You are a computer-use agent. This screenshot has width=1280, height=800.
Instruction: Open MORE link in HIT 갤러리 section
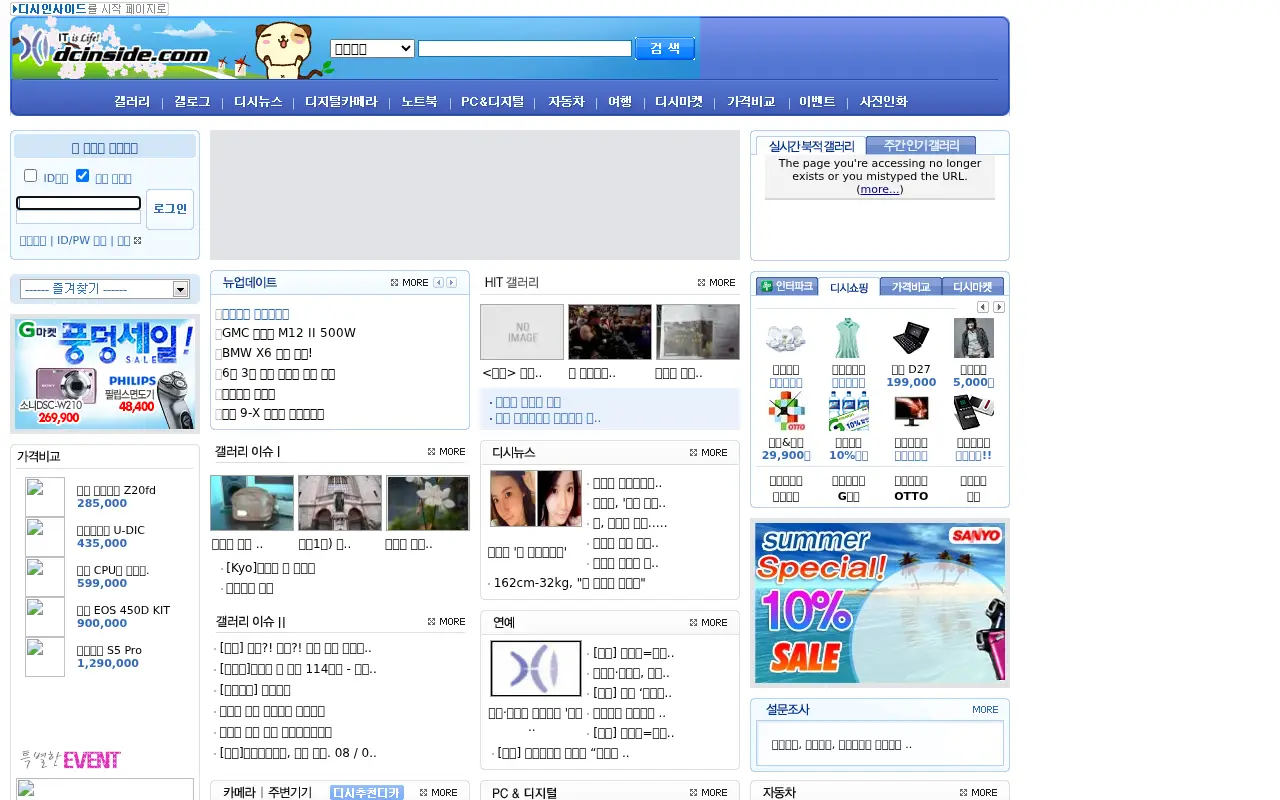[x=716, y=283]
